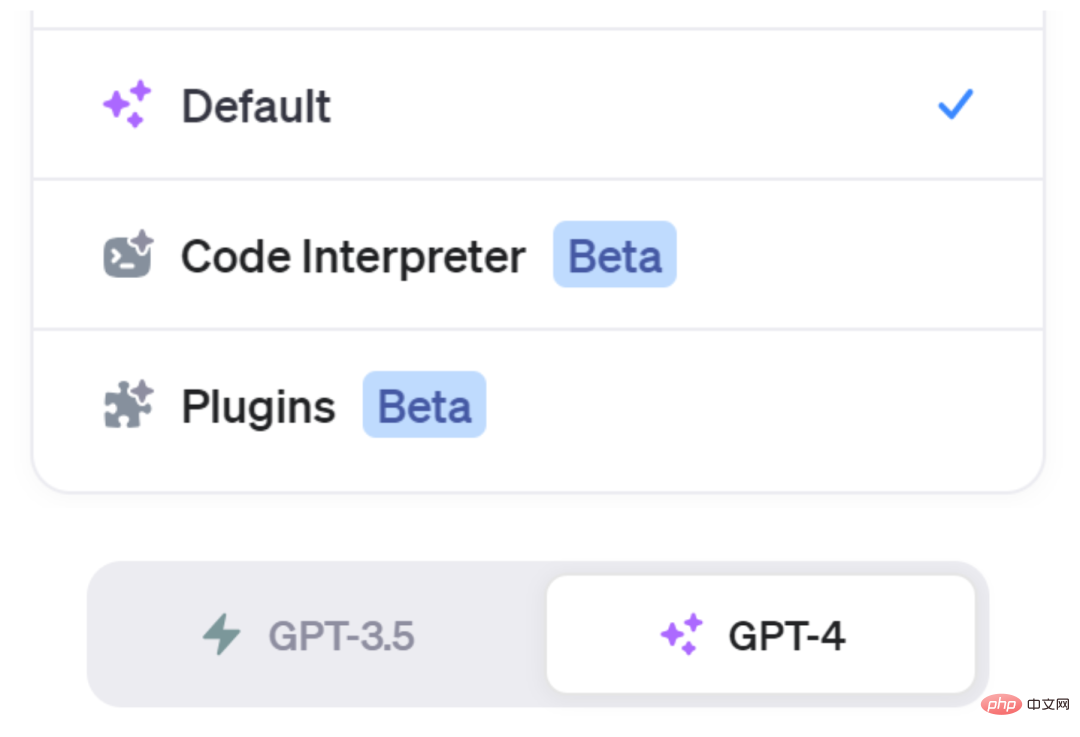This screenshot has width=1080, height=737.
Task: Enable the Plugins mode option
Action: [x=700, y=405]
